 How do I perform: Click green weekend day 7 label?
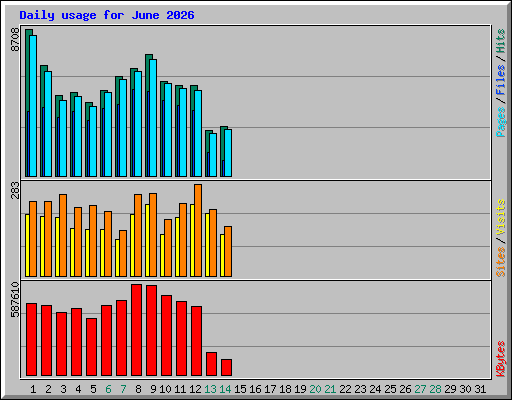click(x=123, y=389)
